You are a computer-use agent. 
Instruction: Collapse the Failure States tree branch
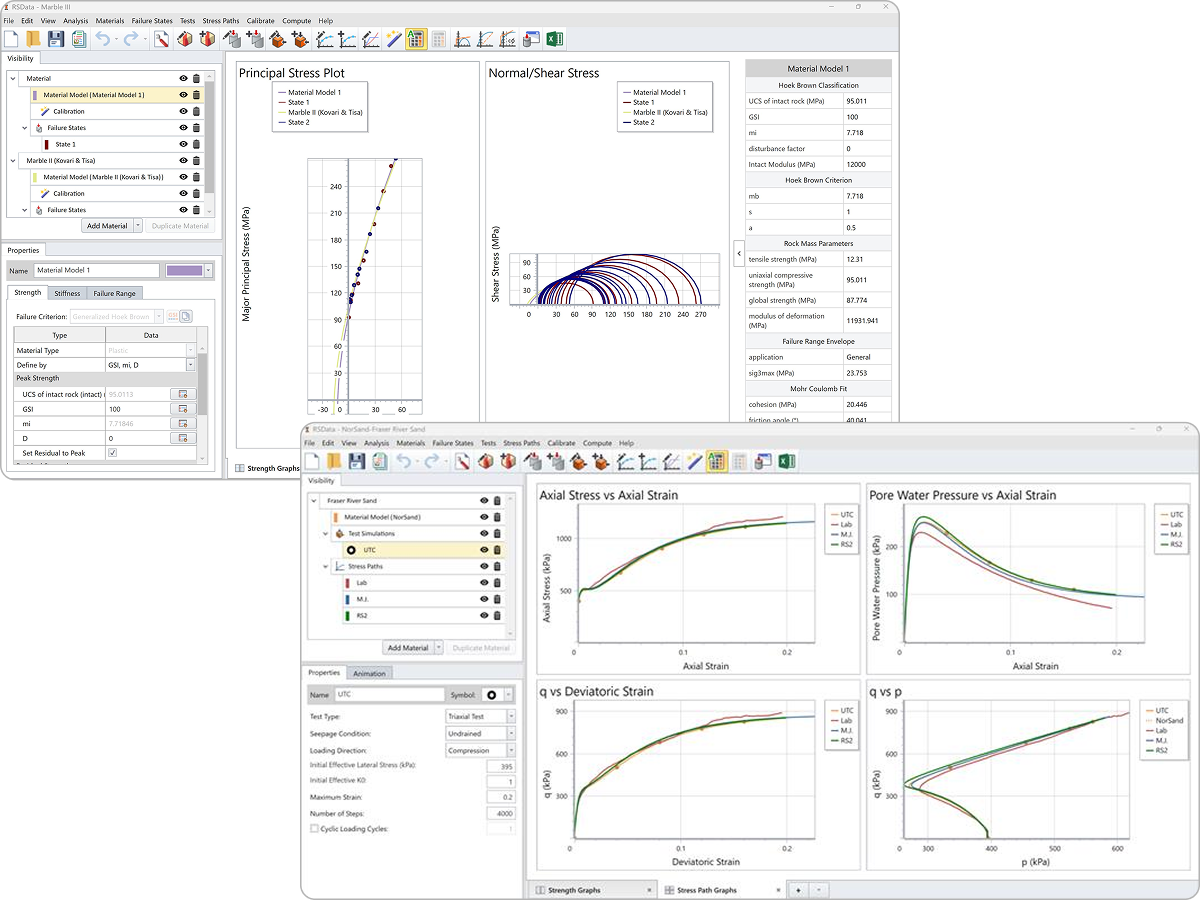pyautogui.click(x=24, y=128)
